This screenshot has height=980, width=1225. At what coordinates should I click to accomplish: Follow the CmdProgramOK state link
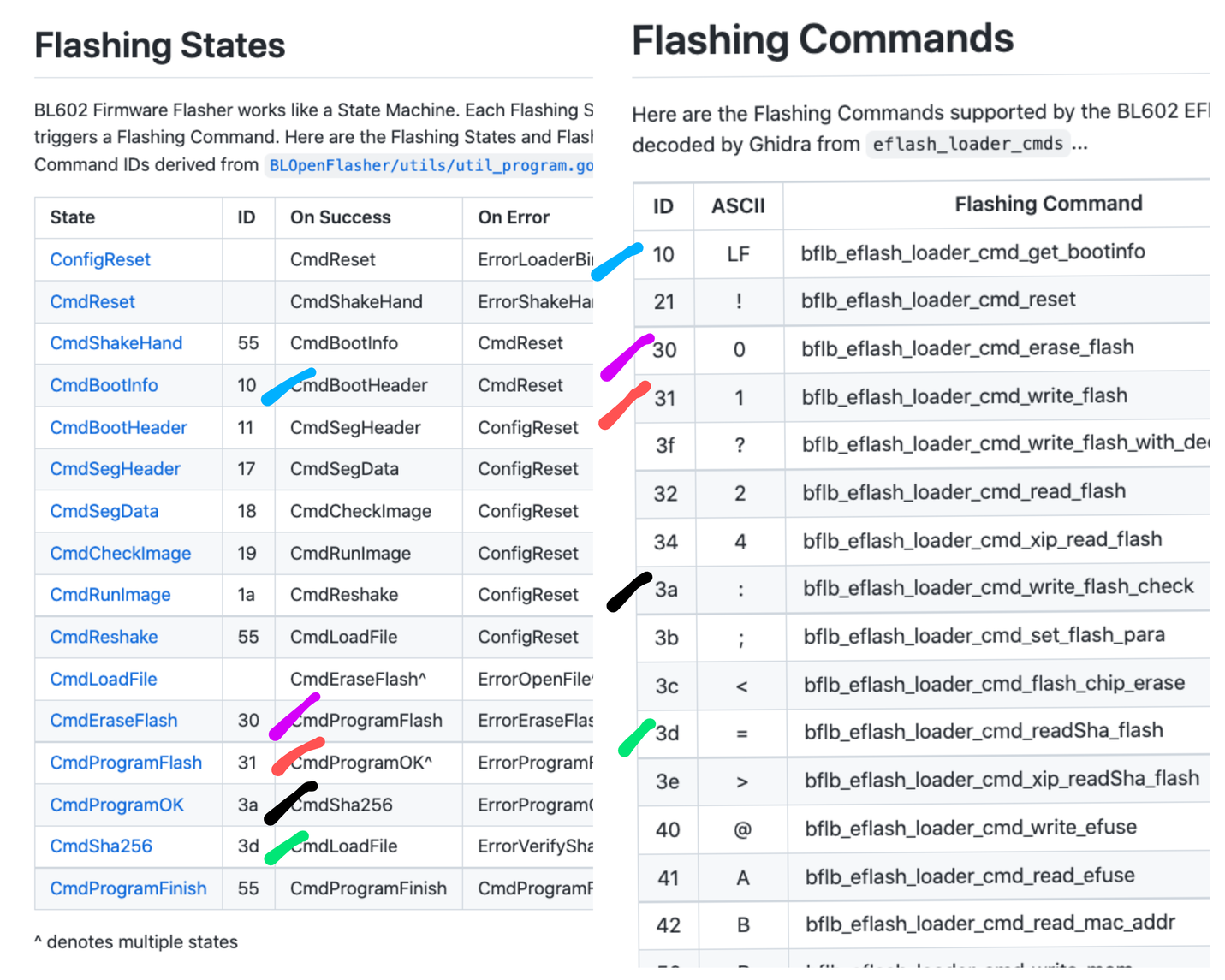point(116,805)
